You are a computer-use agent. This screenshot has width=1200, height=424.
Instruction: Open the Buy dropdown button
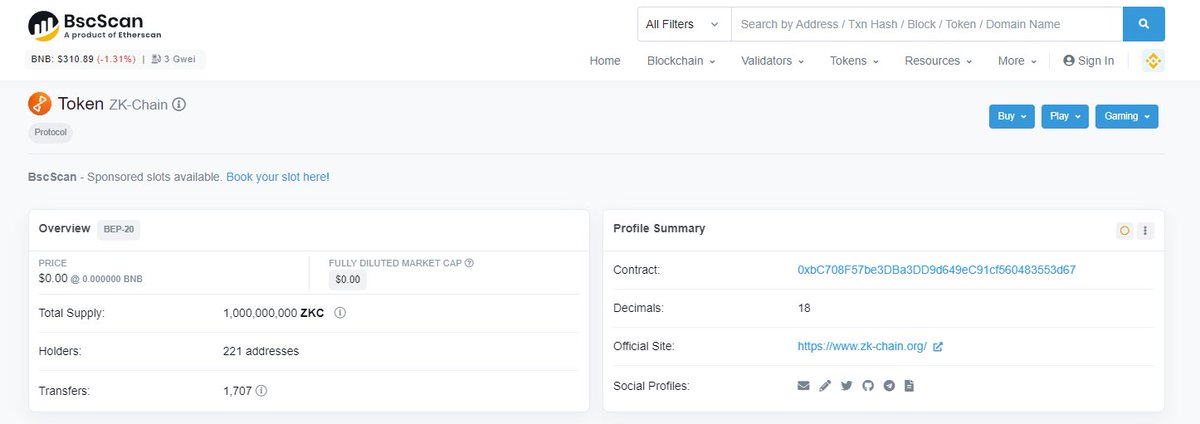pyautogui.click(x=1012, y=116)
